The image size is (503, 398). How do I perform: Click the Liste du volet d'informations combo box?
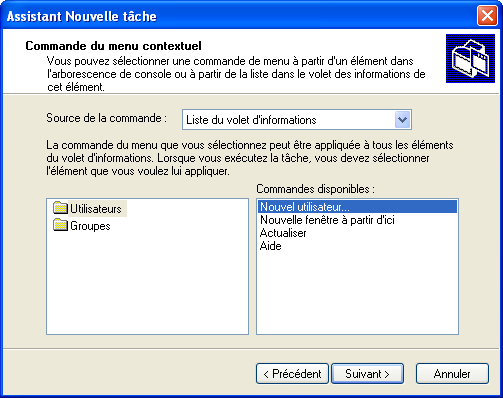click(x=297, y=120)
